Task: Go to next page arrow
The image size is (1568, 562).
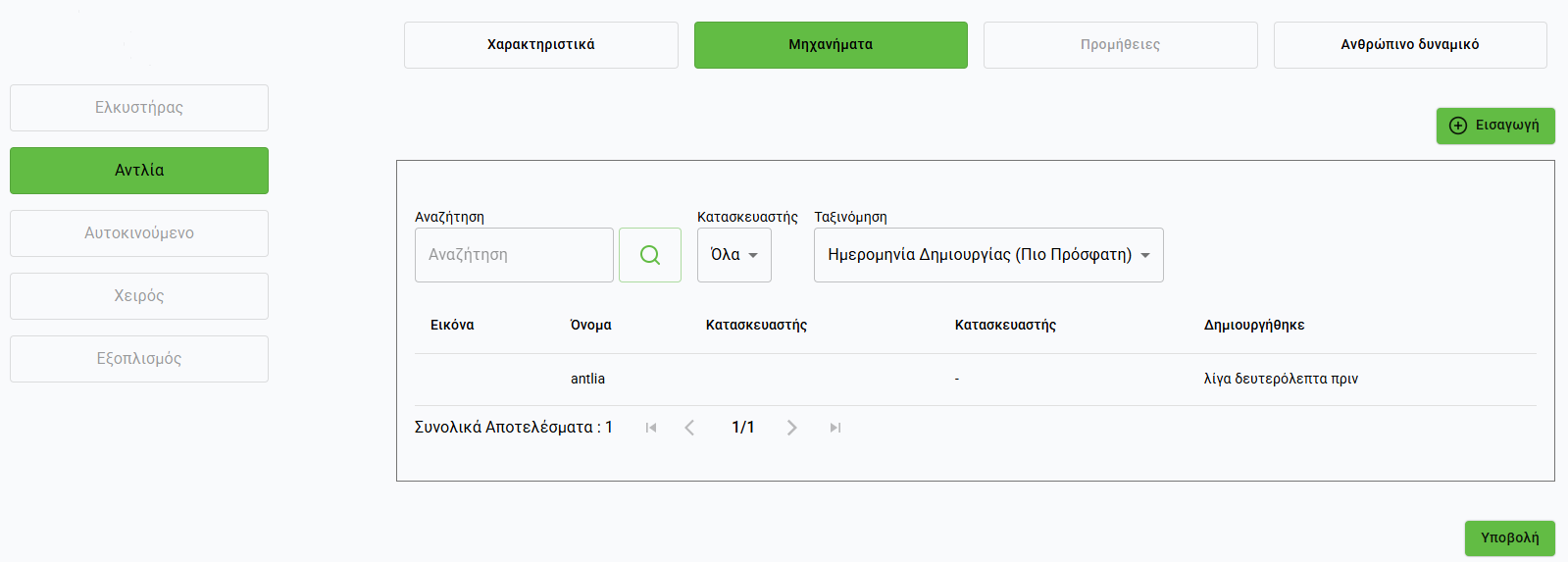Action: tap(791, 428)
